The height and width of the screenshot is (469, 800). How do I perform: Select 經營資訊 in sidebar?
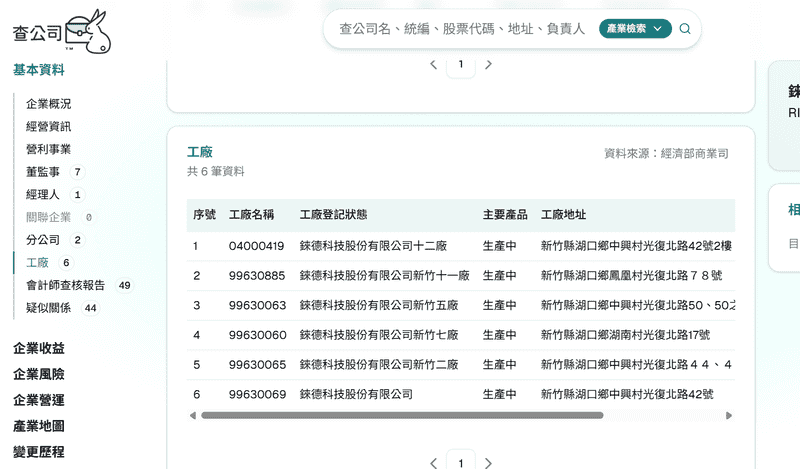pyautogui.click(x=48, y=127)
